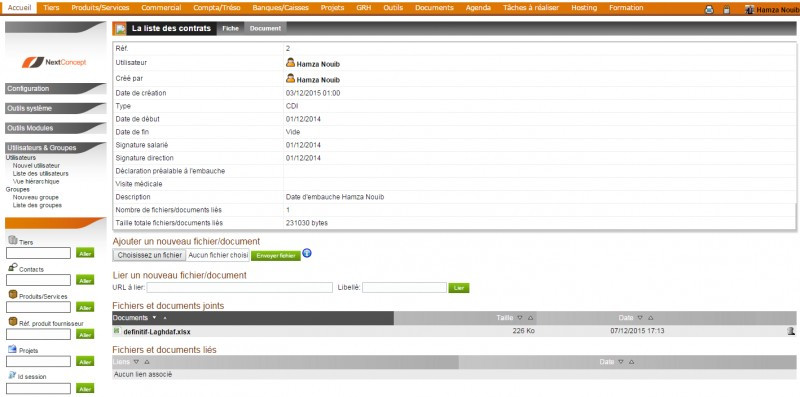800x397 pixels.
Task: Expand the Configuration sidebar section
Action: coord(56,89)
